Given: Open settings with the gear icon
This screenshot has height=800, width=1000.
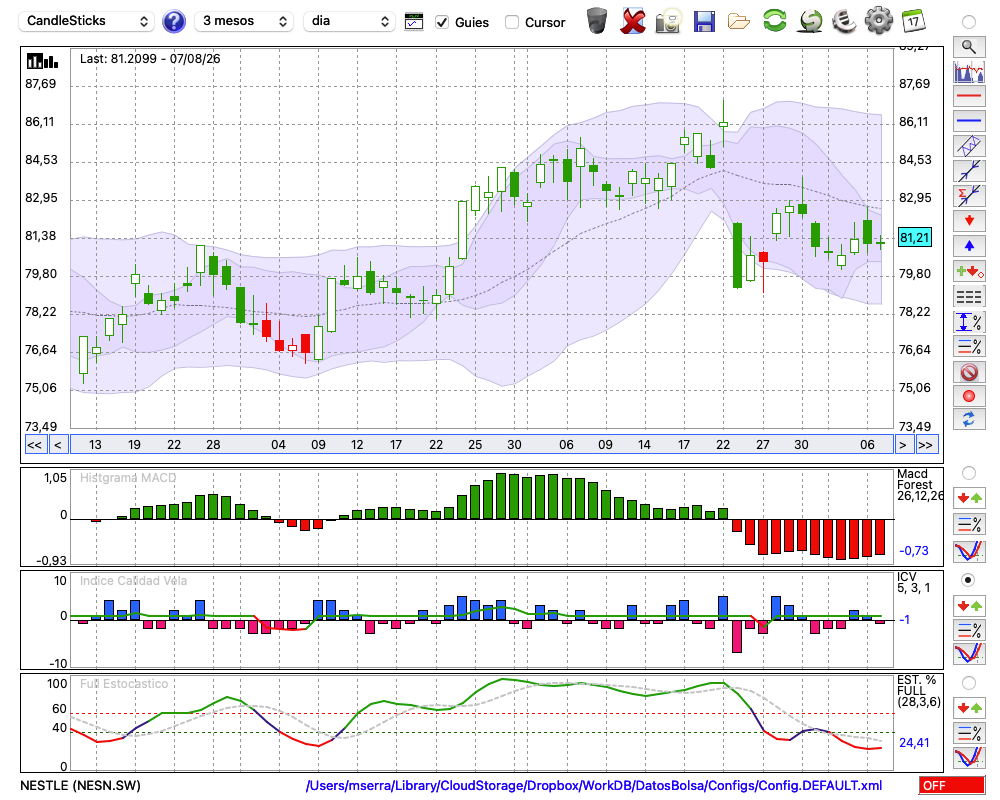Looking at the screenshot, I should tap(878, 21).
